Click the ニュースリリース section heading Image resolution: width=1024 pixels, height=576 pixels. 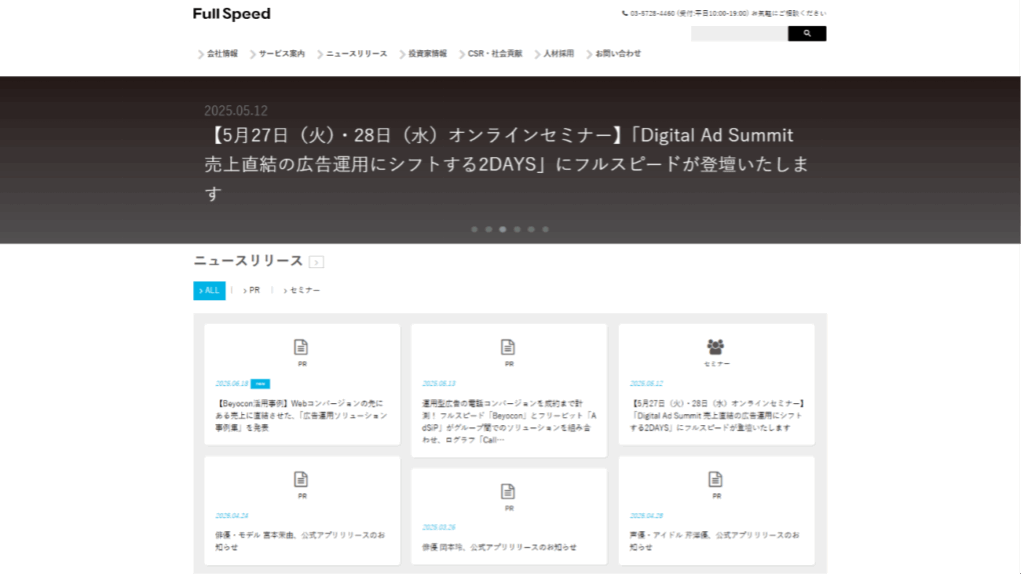(x=248, y=261)
